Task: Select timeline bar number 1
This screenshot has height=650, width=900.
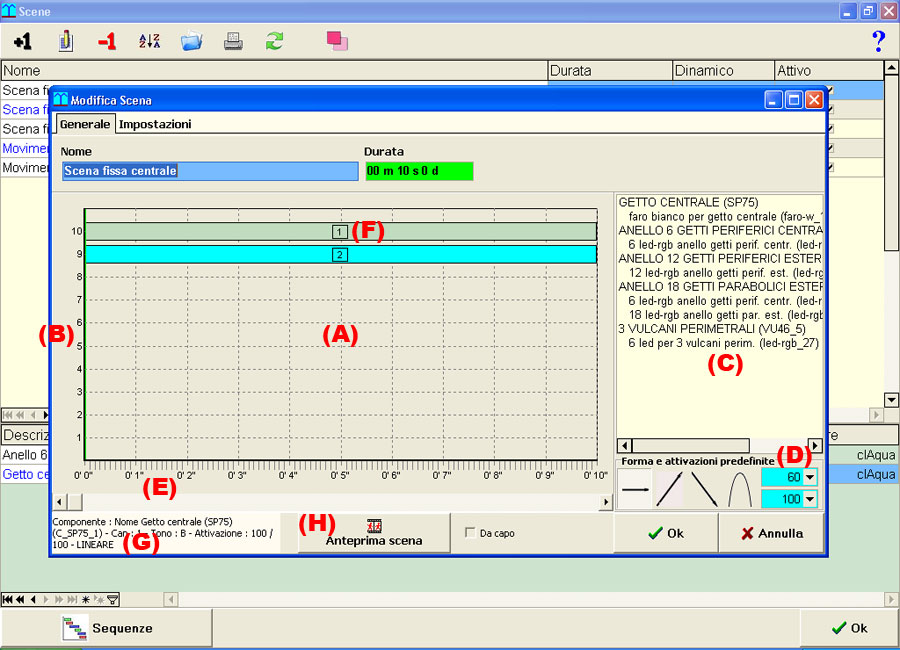Action: click(x=341, y=232)
